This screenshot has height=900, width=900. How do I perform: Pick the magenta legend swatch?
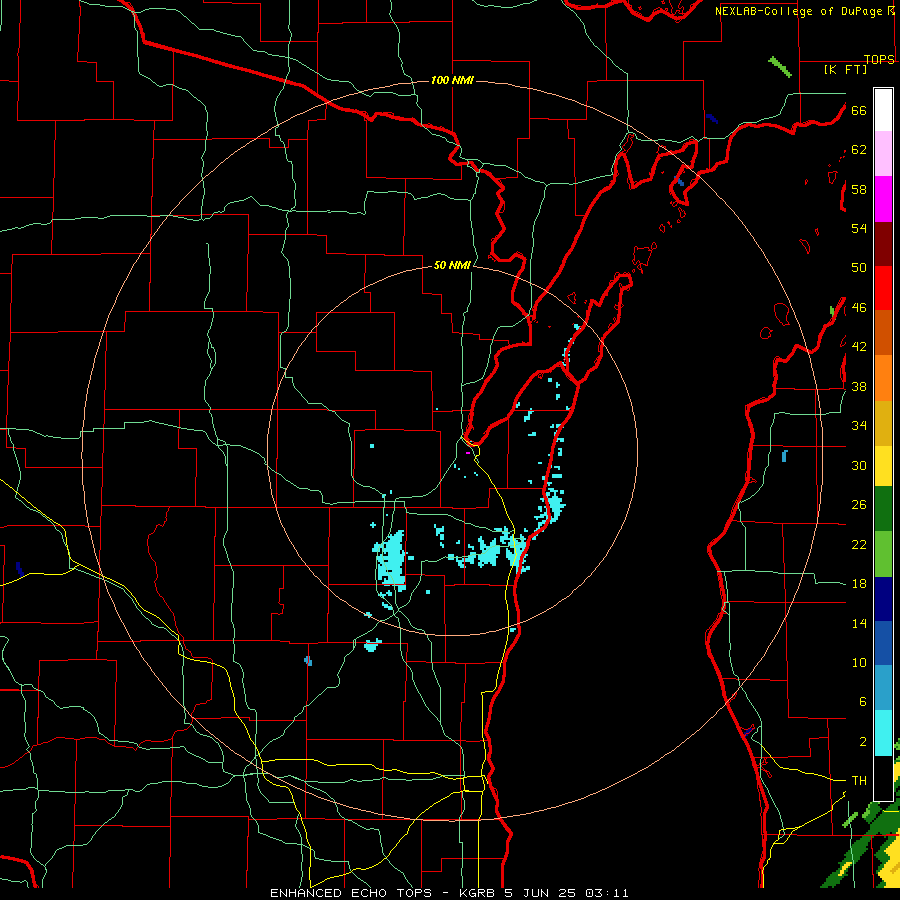click(x=883, y=199)
